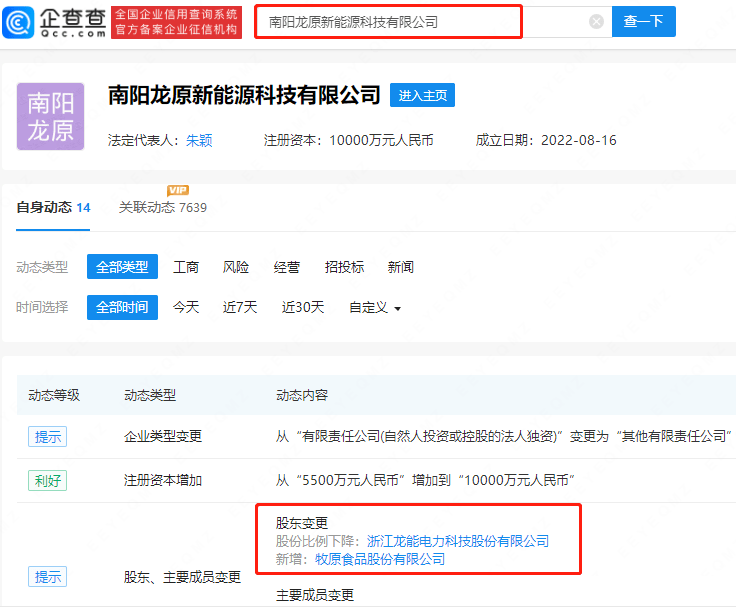Clear the search box with the X icon

pos(596,22)
